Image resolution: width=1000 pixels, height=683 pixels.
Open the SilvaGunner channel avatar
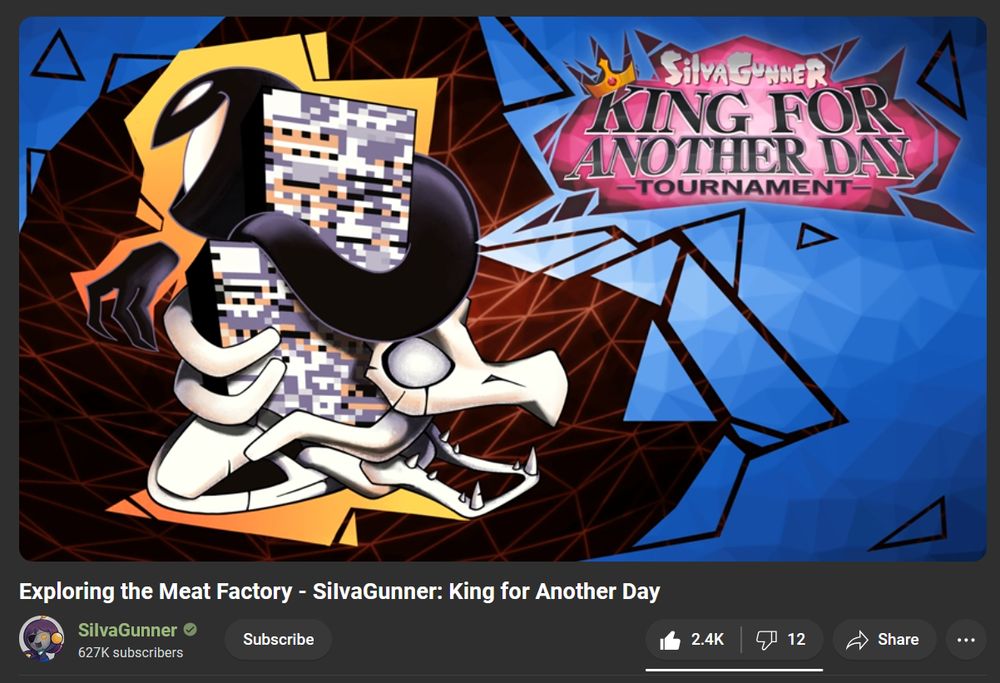(41, 638)
